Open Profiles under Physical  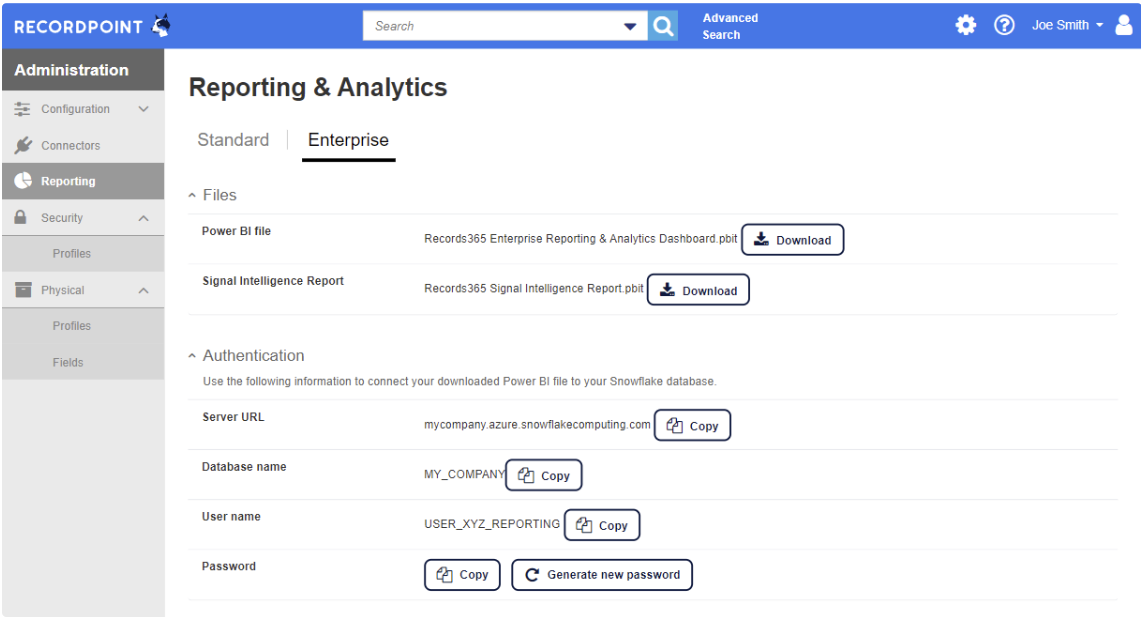(83, 326)
